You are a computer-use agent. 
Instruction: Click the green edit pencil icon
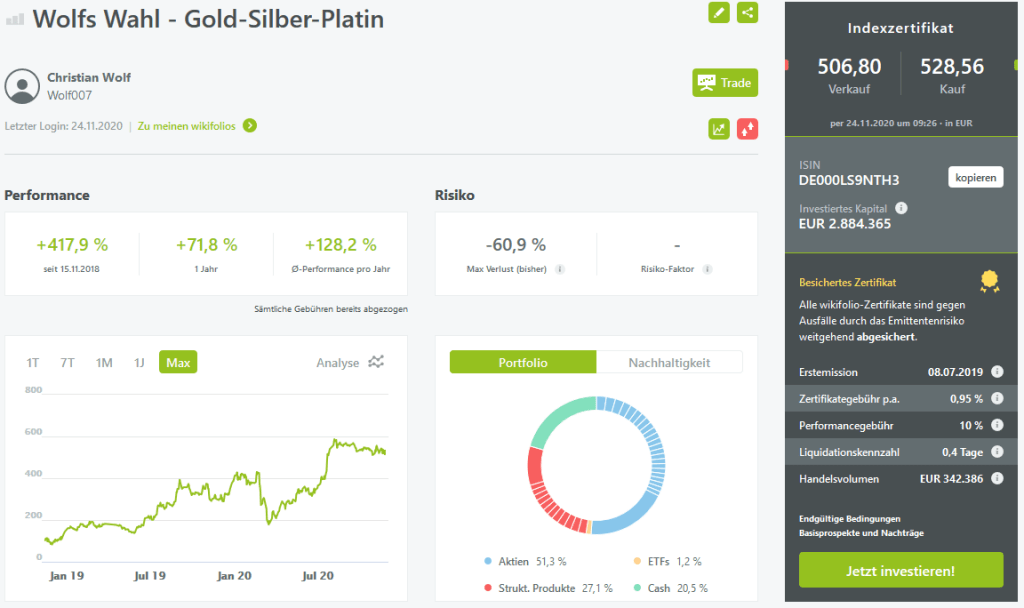pos(719,13)
